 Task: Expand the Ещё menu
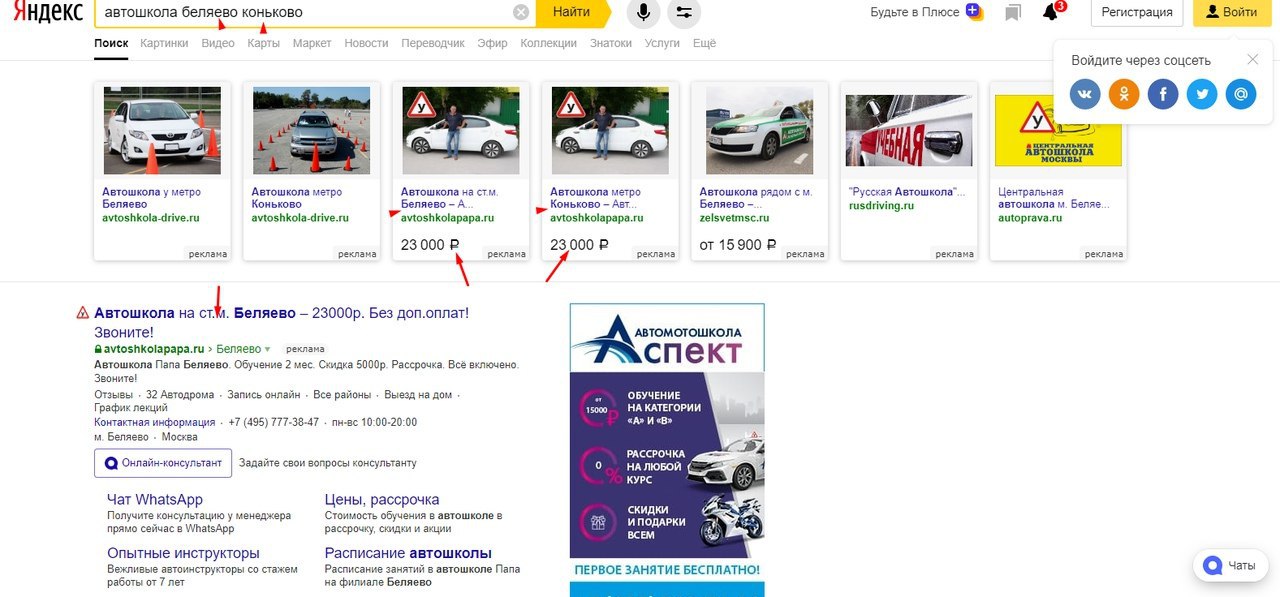704,43
